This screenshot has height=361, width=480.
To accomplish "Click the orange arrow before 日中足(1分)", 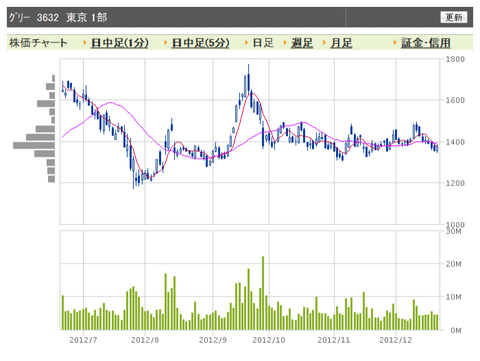I will click(x=85, y=43).
